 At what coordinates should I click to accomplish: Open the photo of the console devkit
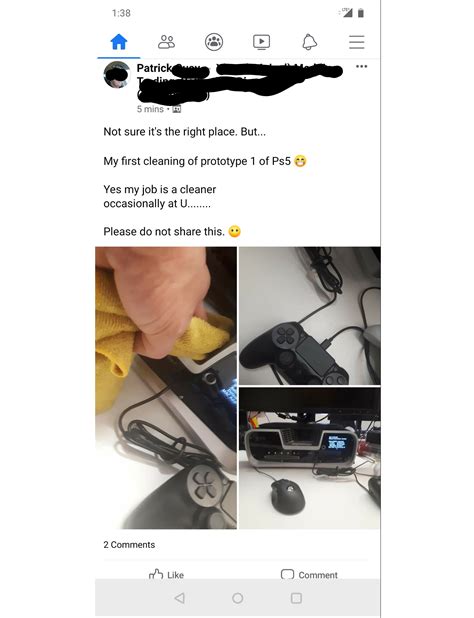pyautogui.click(x=310, y=458)
